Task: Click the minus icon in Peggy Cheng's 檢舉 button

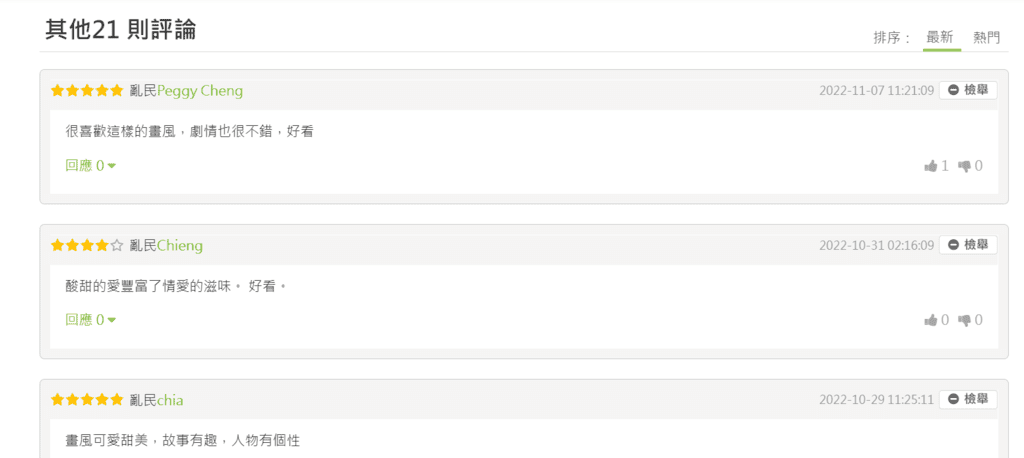Action: (x=953, y=90)
